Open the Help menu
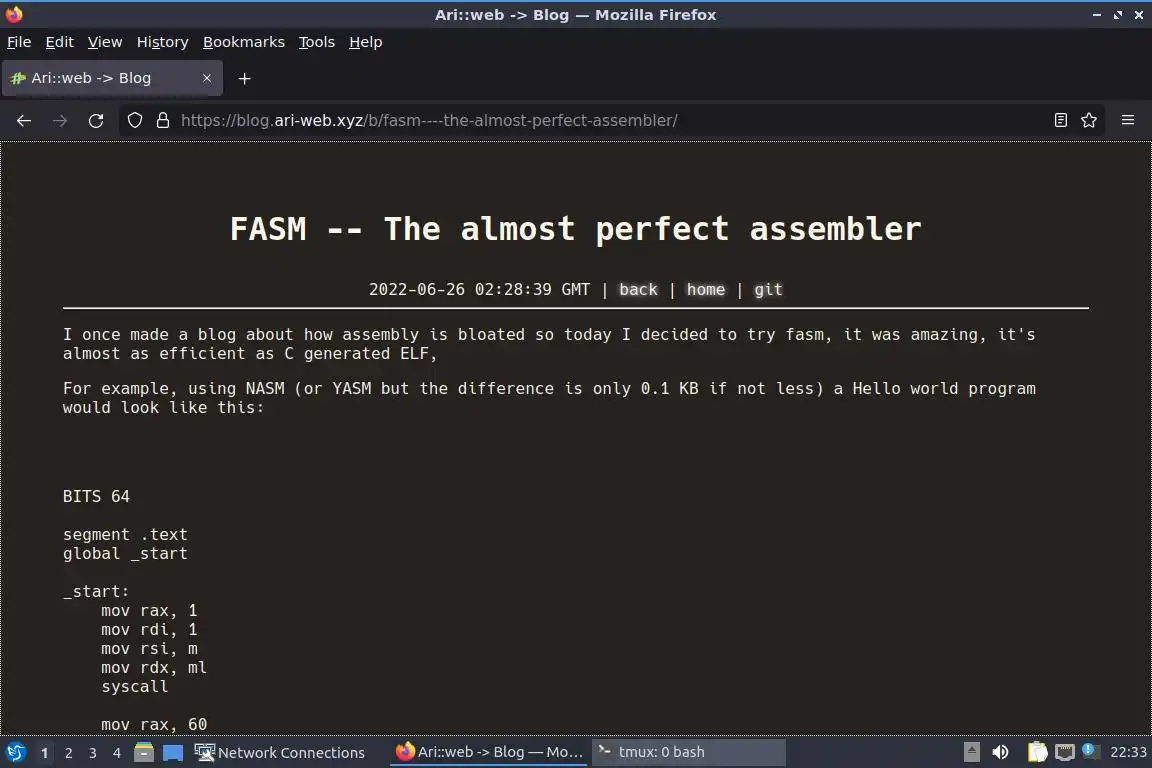 point(365,42)
